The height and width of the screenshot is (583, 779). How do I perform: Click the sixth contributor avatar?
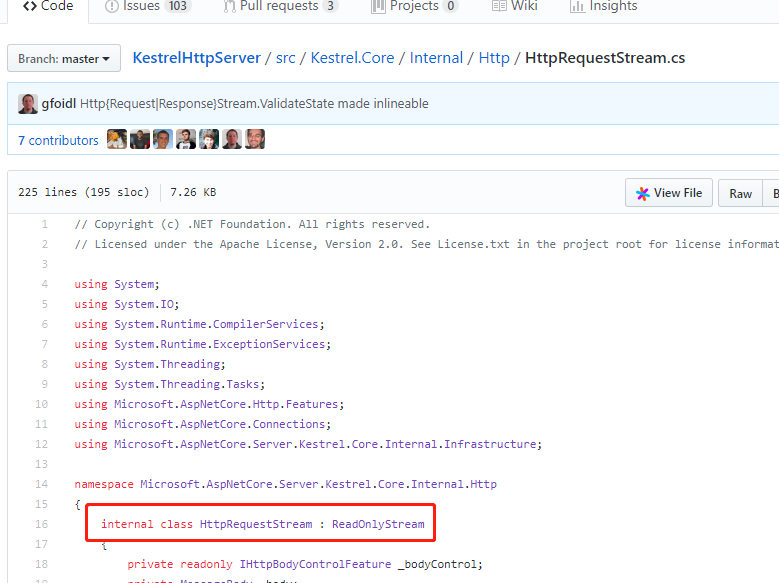click(x=232, y=139)
